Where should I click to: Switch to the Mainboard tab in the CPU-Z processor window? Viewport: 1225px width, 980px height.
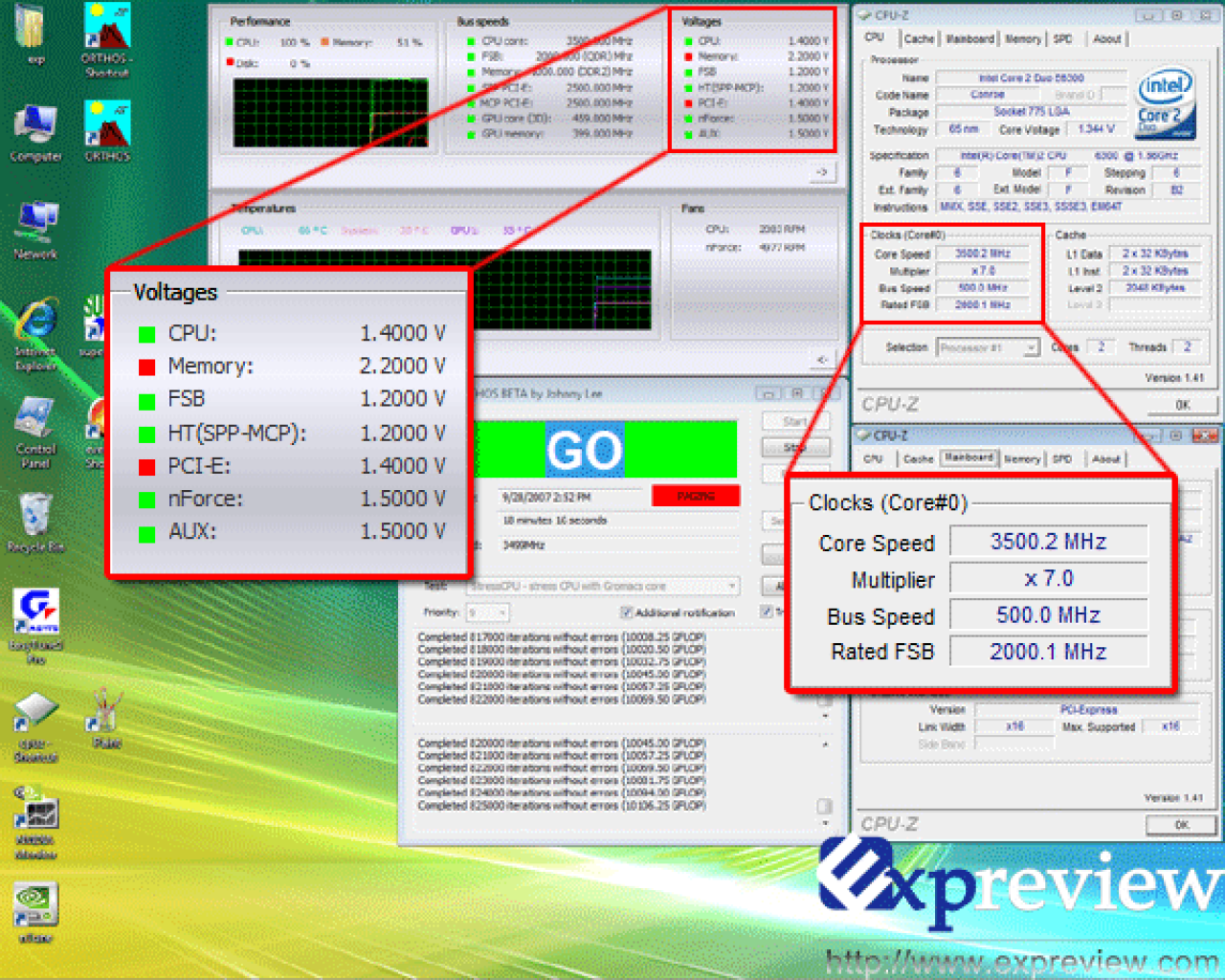969,39
